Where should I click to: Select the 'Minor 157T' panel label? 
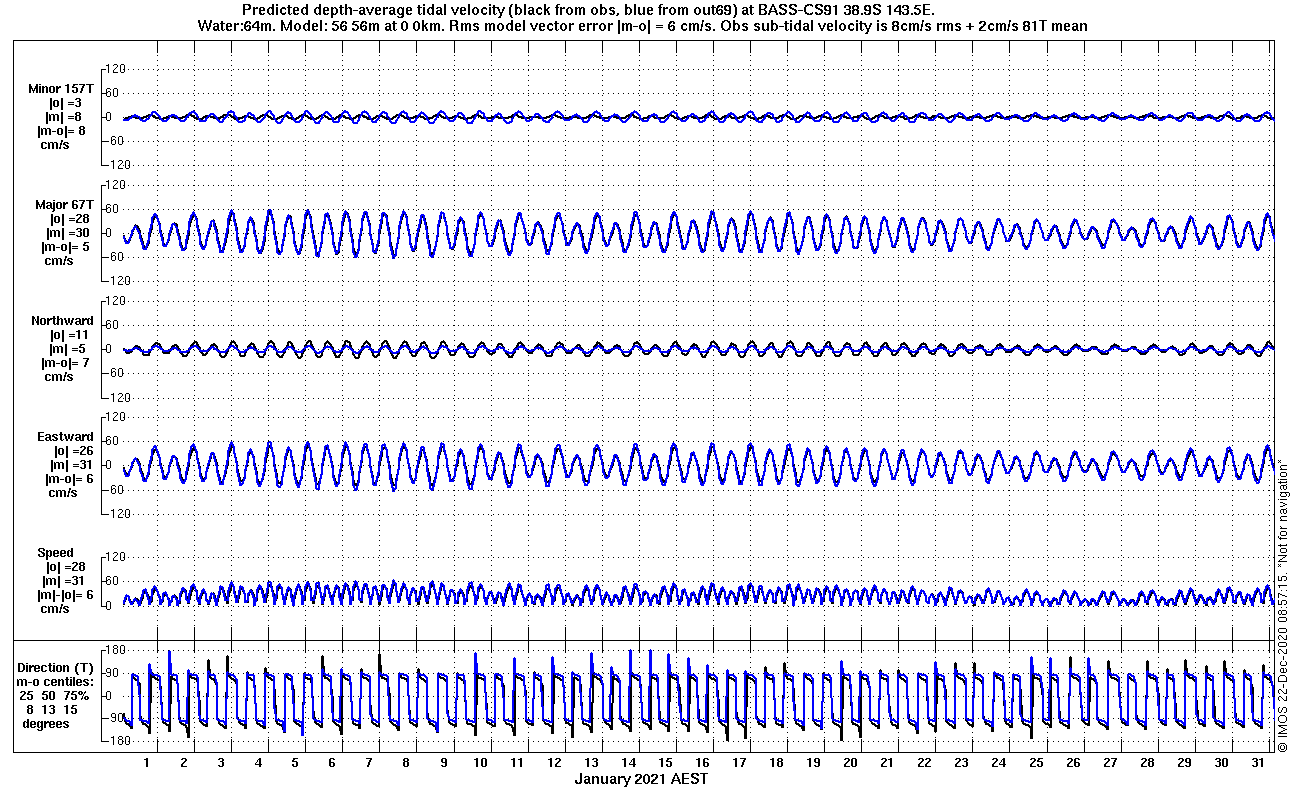click(x=61, y=89)
